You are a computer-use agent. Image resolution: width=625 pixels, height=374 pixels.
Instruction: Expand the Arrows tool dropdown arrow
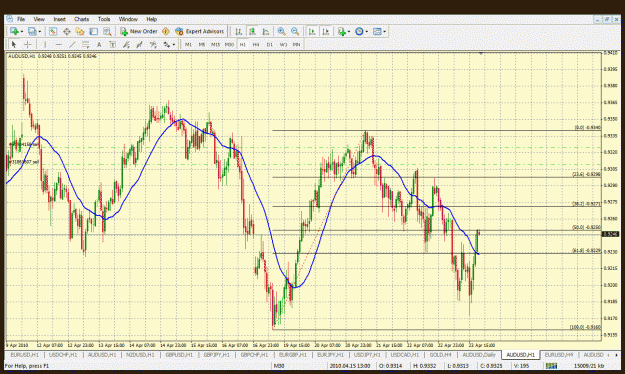tap(173, 45)
